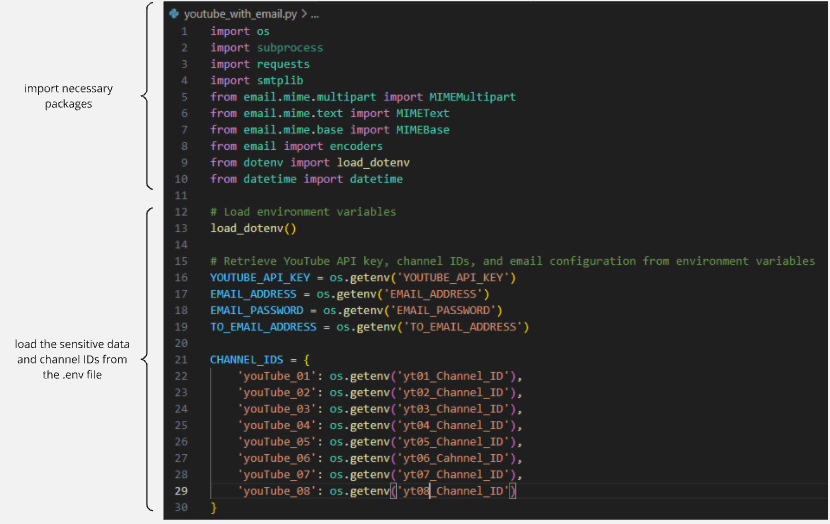Click the 'smtplib' import name
This screenshot has width=830, height=524.
click(280, 80)
